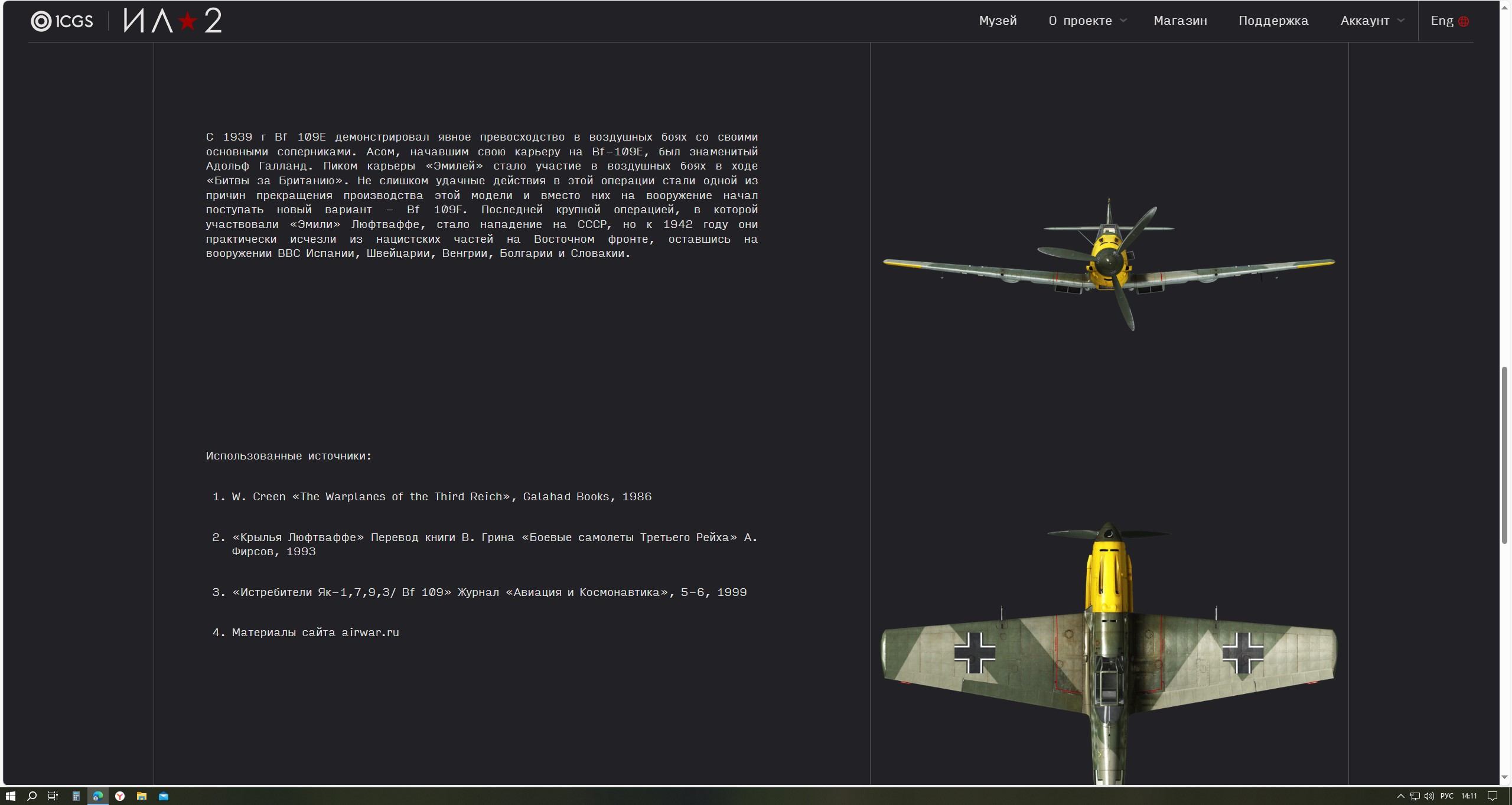Screen dimensions: 1512x805
Task: Click the scrollbar down arrow
Action: click(1504, 778)
